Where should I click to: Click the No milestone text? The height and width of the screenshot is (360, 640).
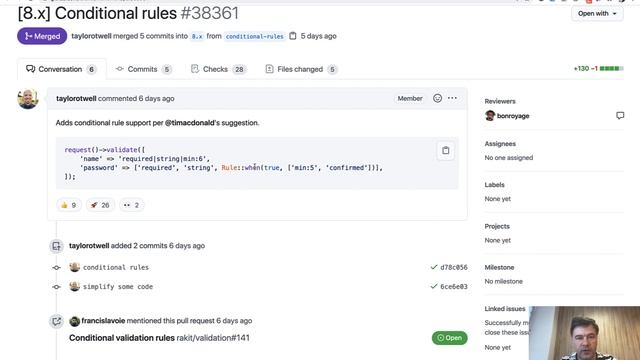[503, 281]
